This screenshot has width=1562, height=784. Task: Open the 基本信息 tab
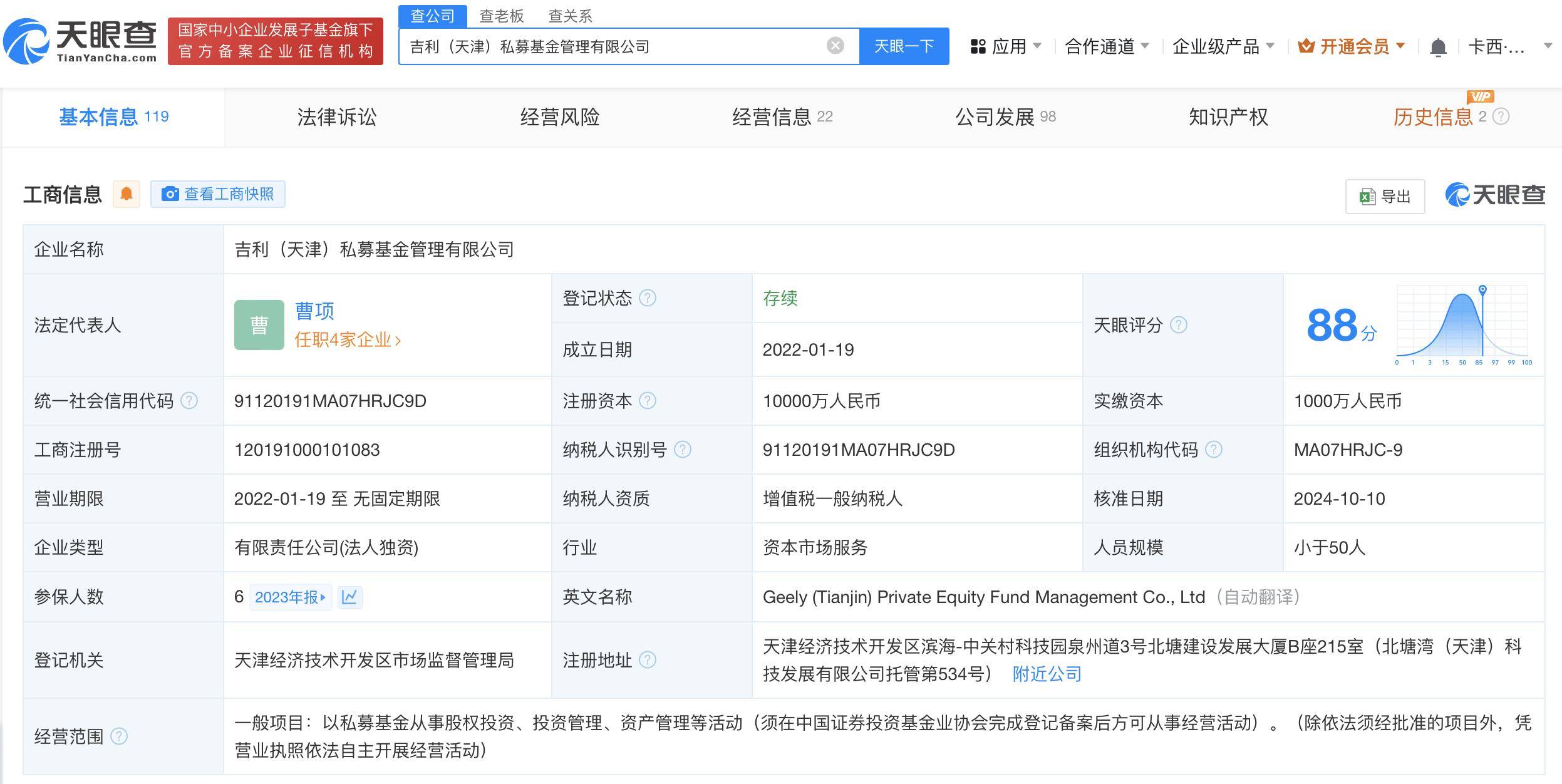pos(113,117)
